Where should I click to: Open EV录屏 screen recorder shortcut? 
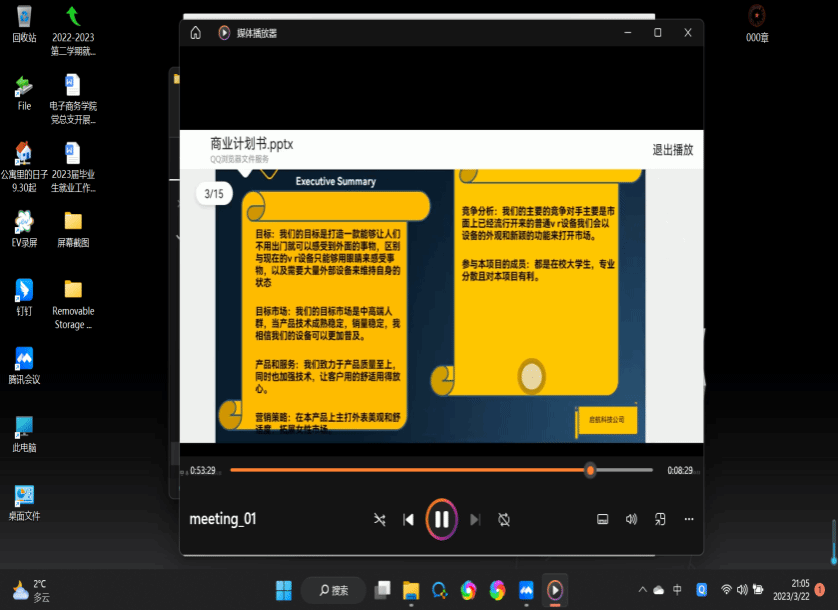(24, 227)
